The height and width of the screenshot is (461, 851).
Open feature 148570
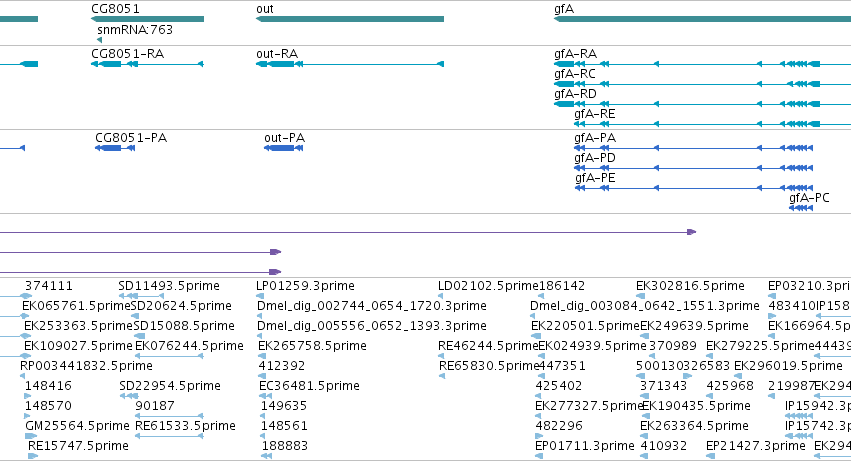(x=48, y=407)
